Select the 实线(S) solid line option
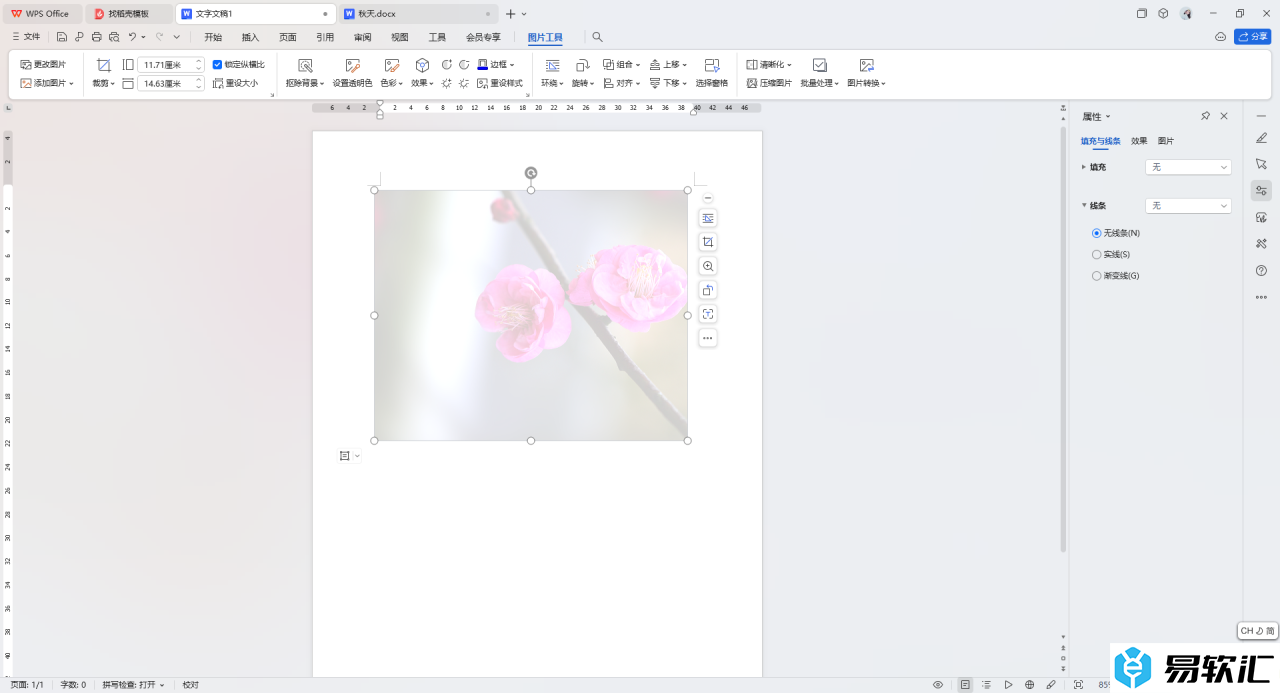 (x=1097, y=254)
